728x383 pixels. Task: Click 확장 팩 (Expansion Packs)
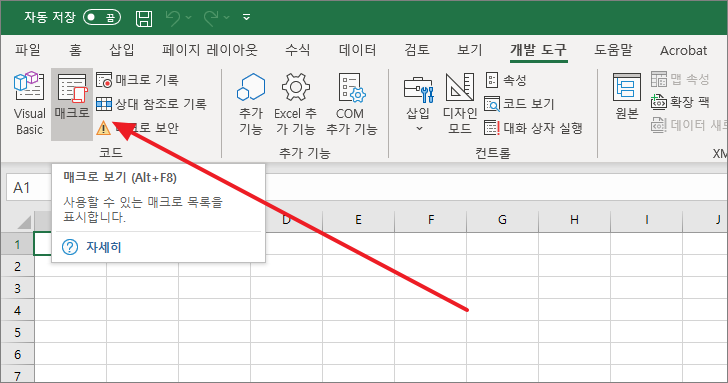680,102
